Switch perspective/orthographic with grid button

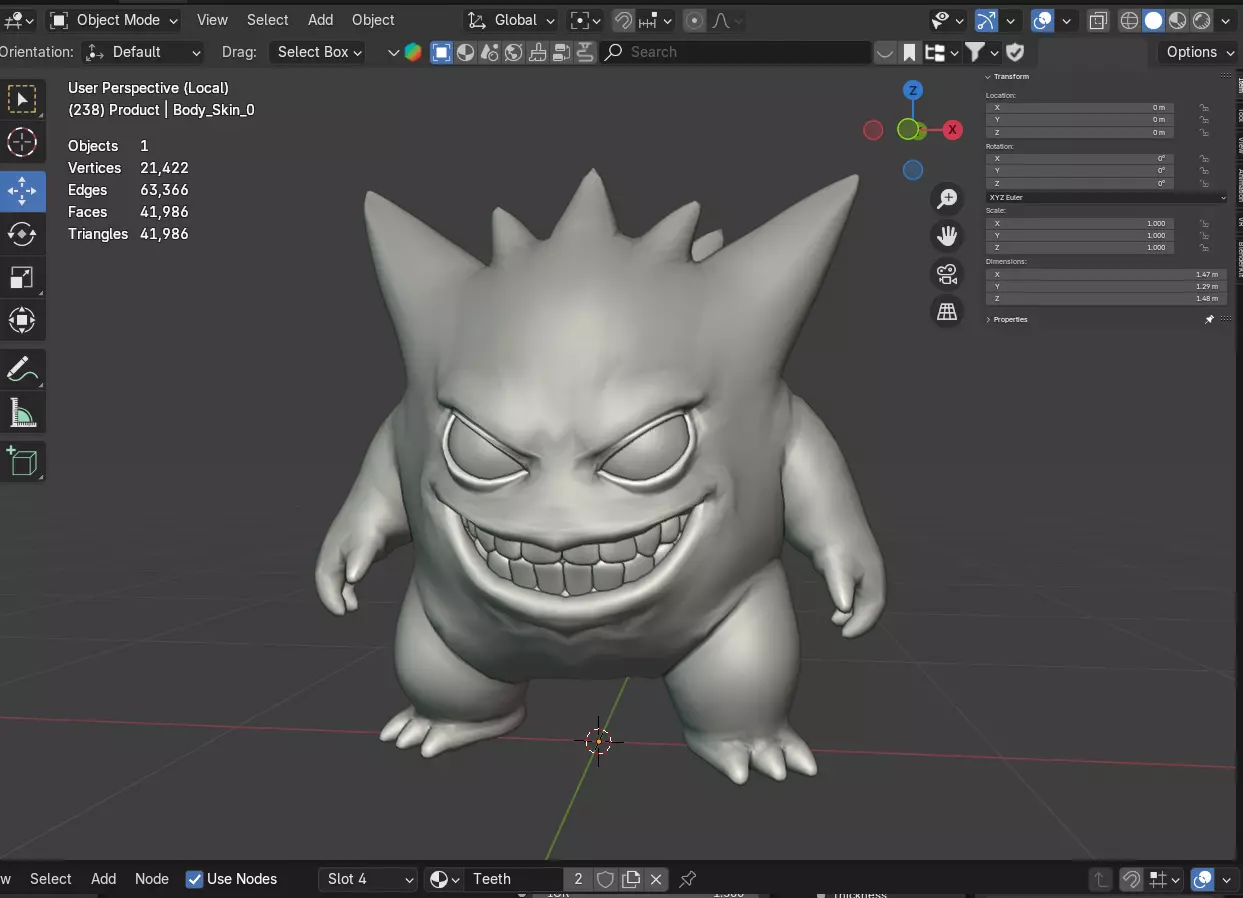click(946, 312)
